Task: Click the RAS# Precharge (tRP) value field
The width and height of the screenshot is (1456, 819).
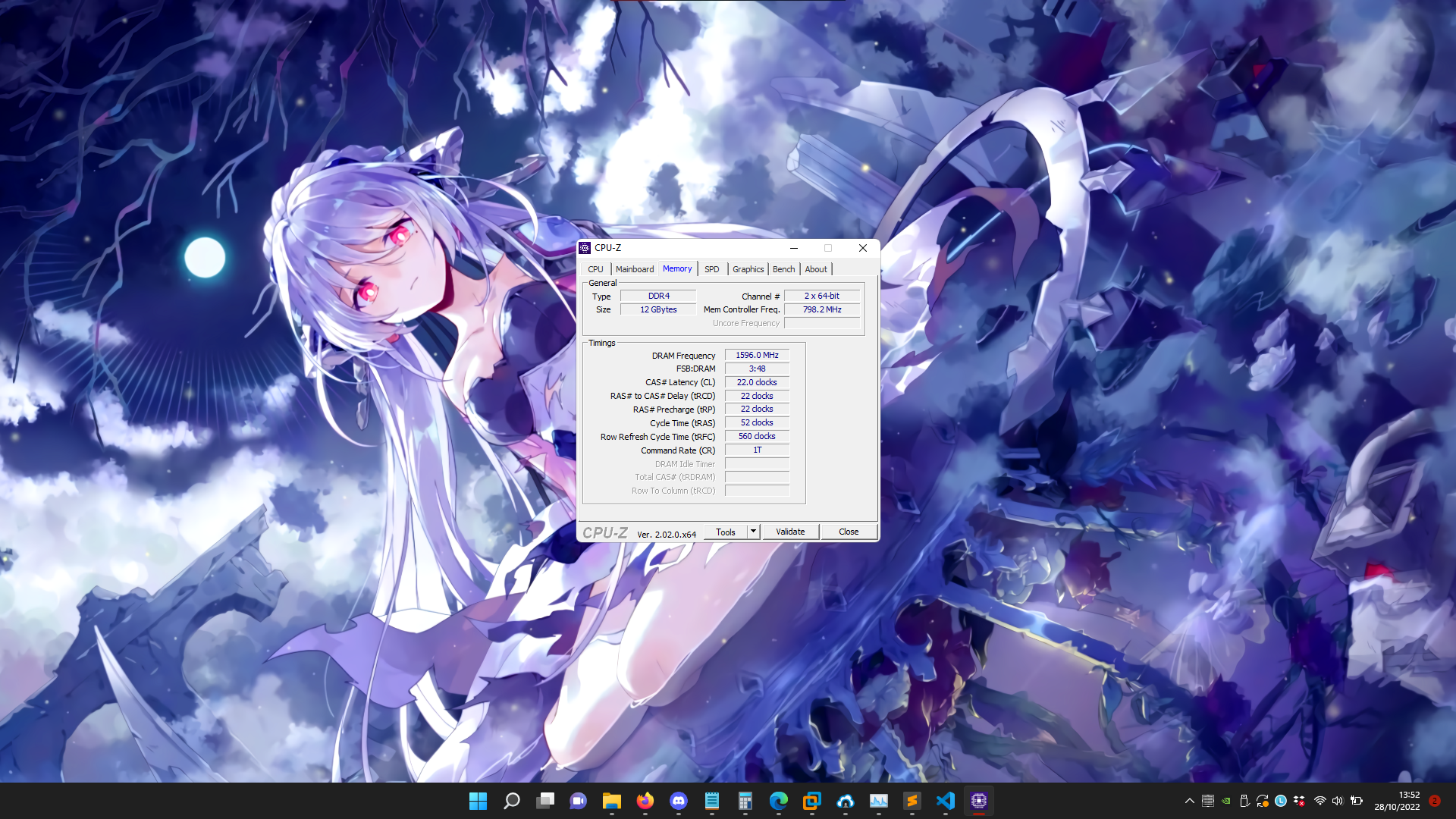Action: pos(757,409)
